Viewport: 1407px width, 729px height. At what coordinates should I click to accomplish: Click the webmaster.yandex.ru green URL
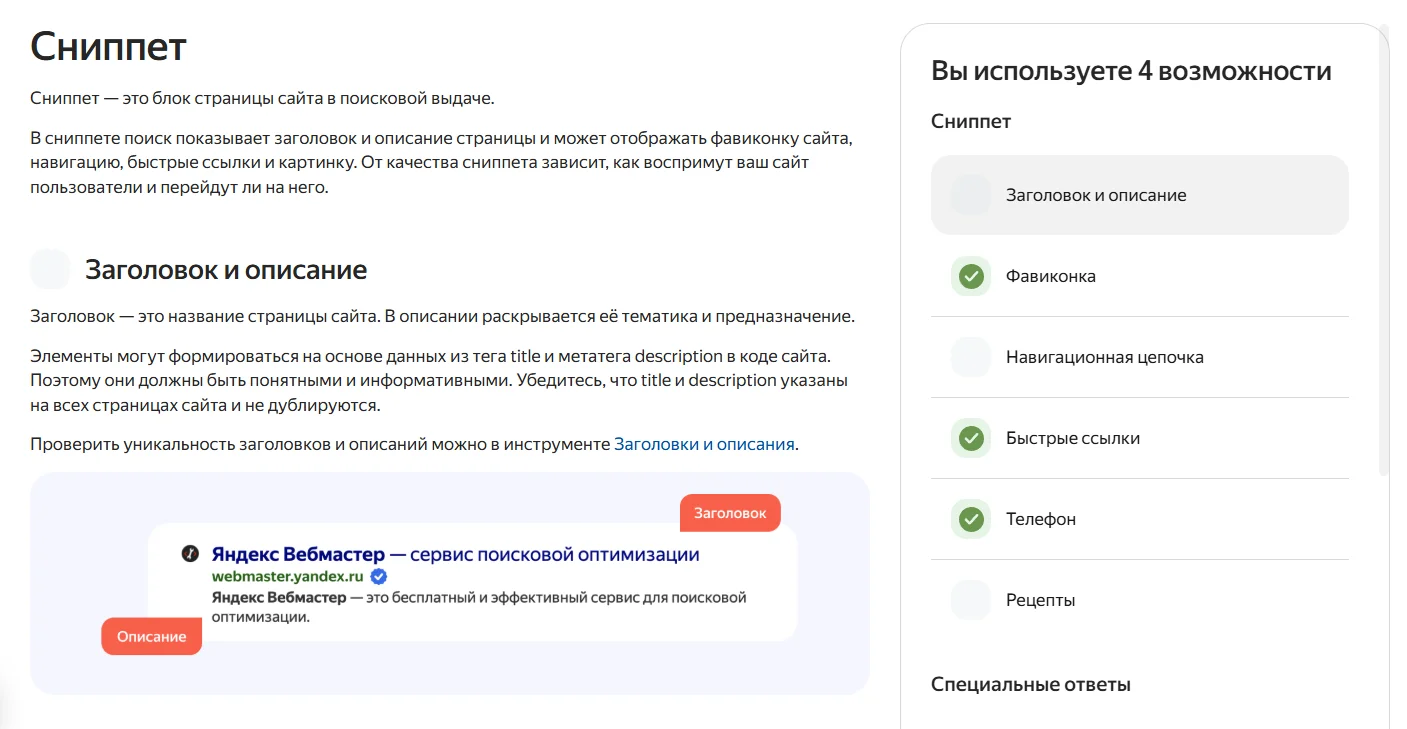click(287, 577)
